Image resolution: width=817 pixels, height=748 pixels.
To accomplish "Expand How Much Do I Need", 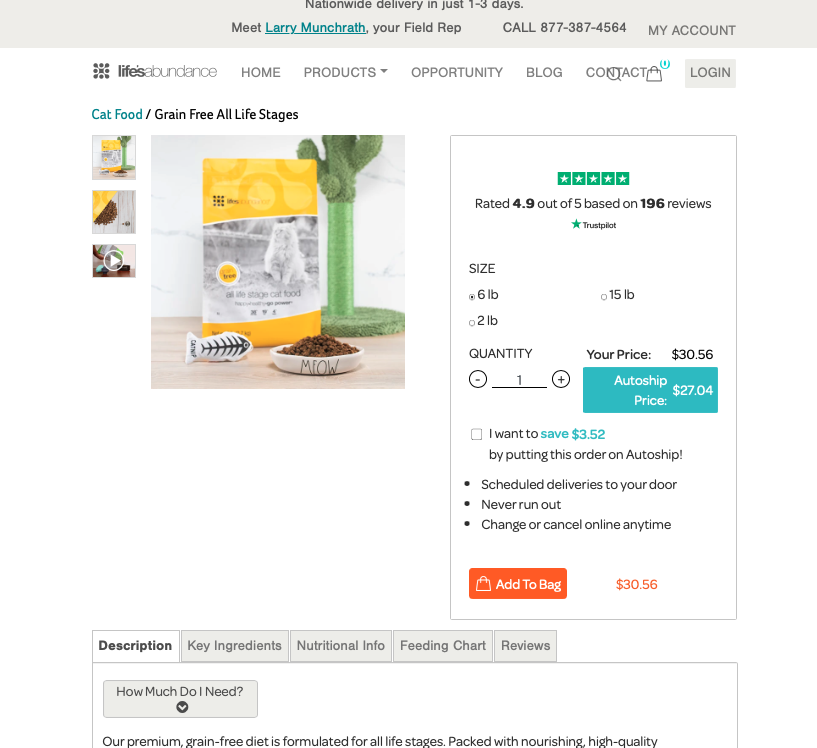I will point(180,699).
